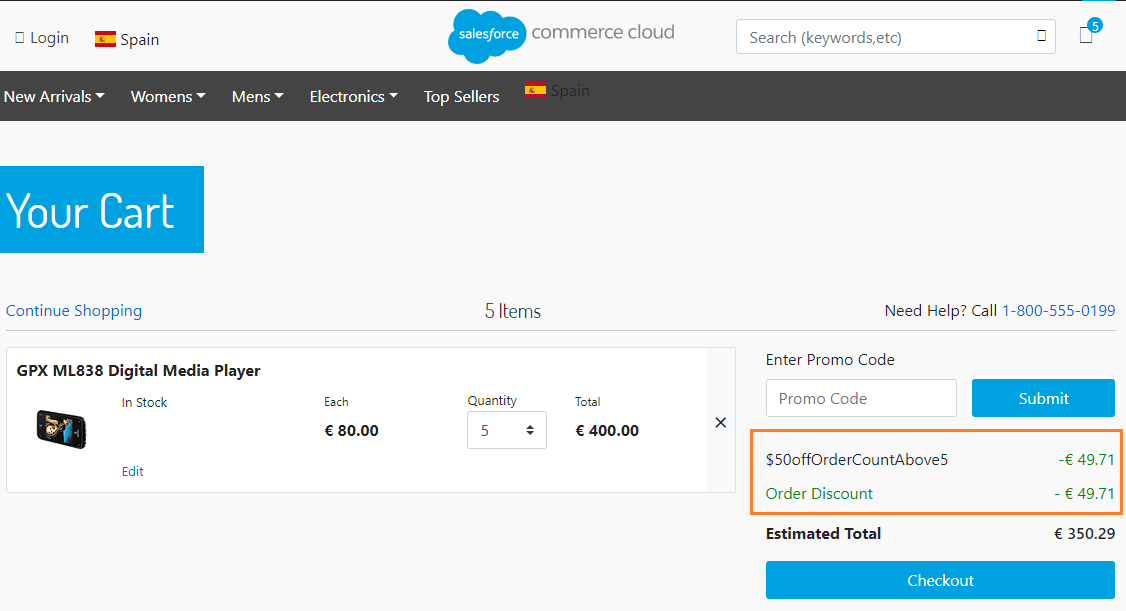The image size is (1126, 611).
Task: Click the Login user link
Action: click(x=42, y=38)
